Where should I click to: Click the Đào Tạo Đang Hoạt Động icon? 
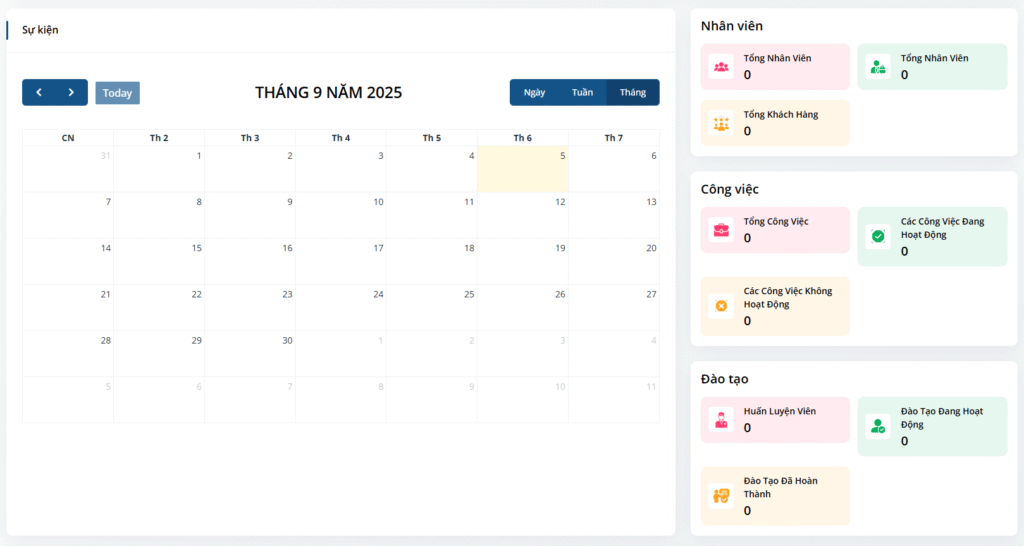point(877,426)
